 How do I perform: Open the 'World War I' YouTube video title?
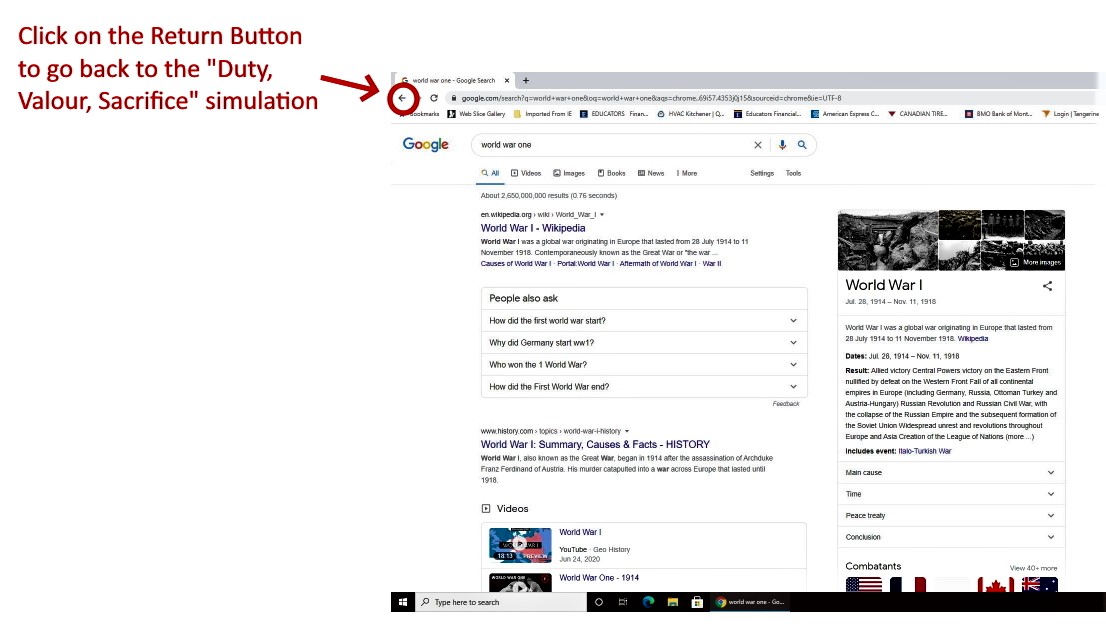(581, 532)
